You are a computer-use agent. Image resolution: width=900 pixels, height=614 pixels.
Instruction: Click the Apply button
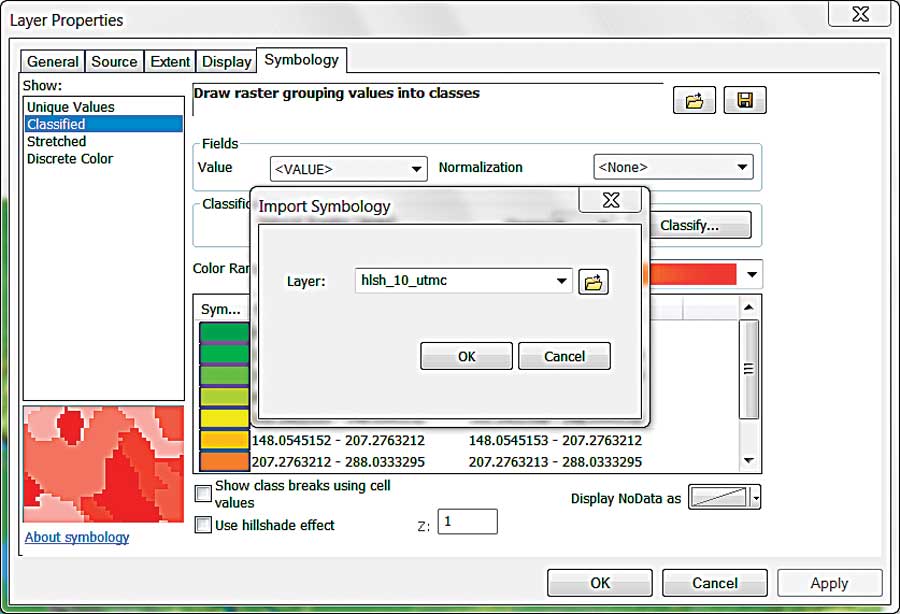(829, 583)
